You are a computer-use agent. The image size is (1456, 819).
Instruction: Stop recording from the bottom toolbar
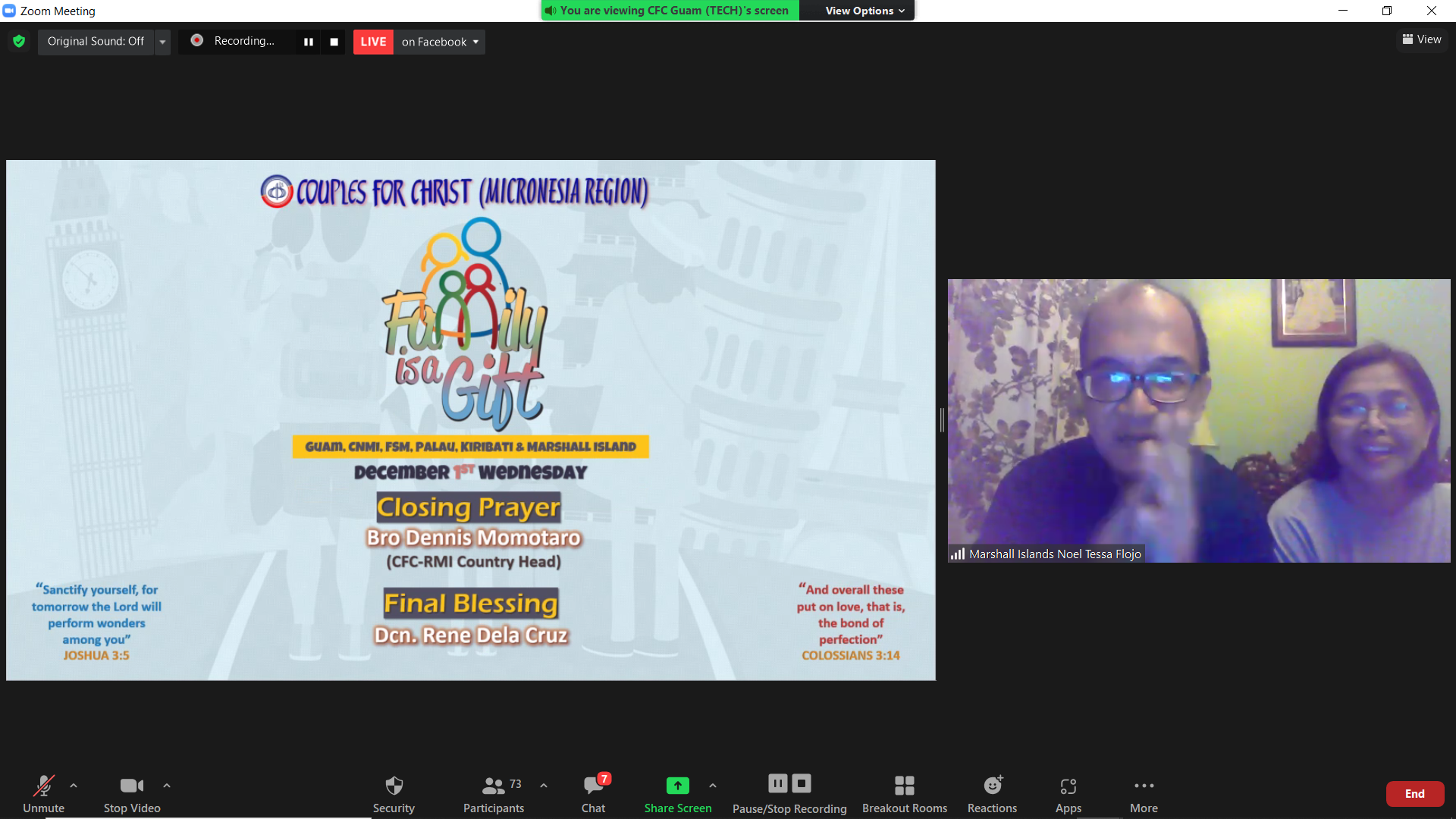point(802,783)
